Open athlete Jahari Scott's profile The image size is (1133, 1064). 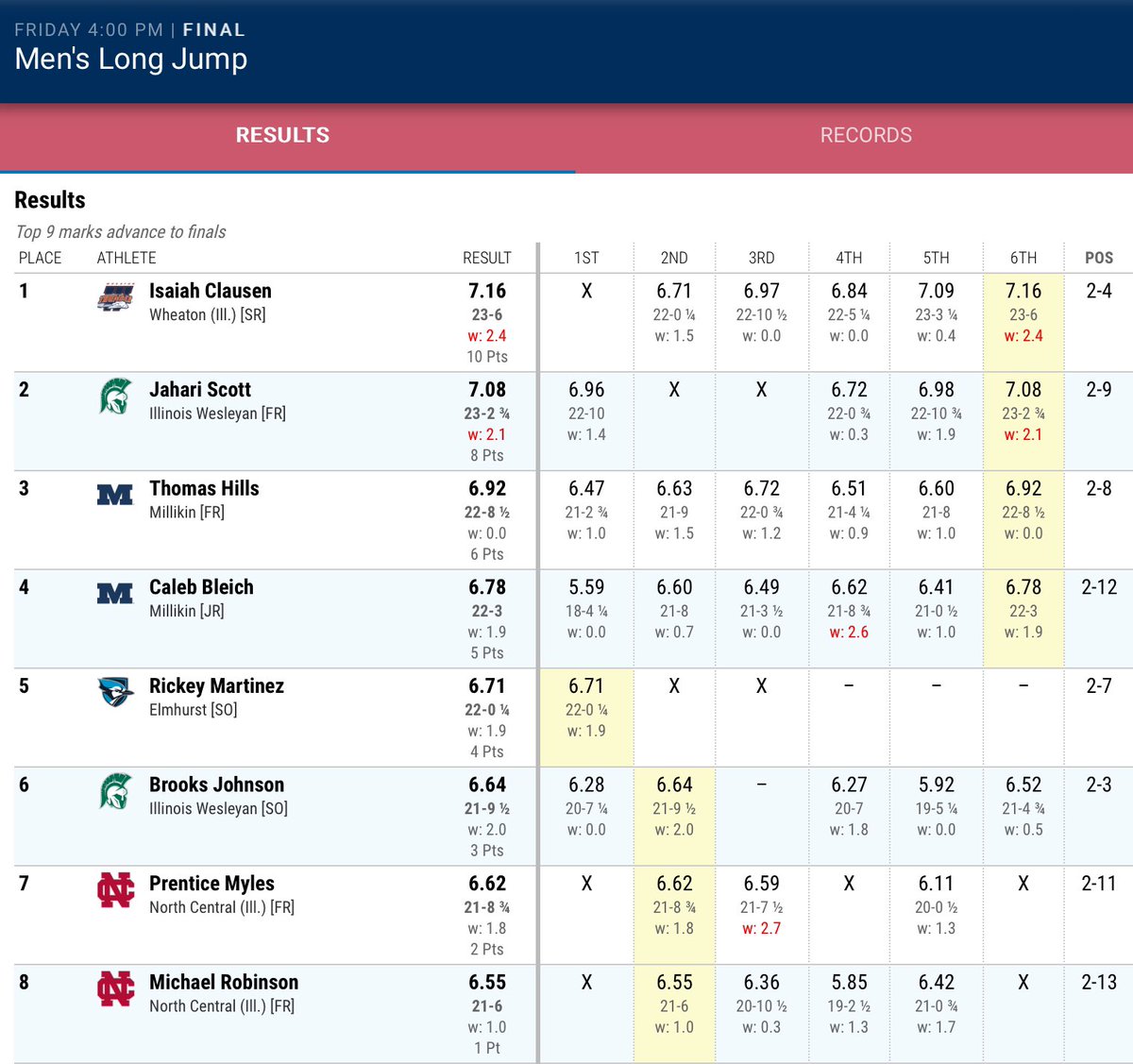coord(200,390)
